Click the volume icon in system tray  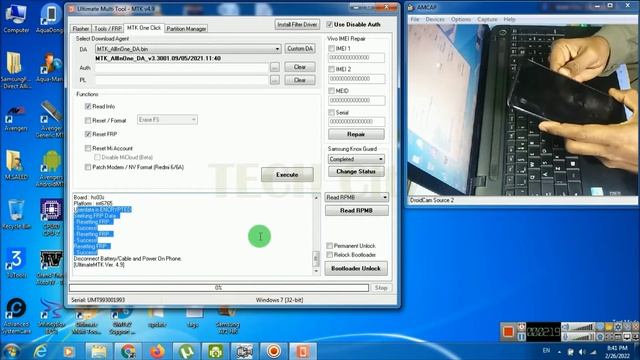point(582,351)
